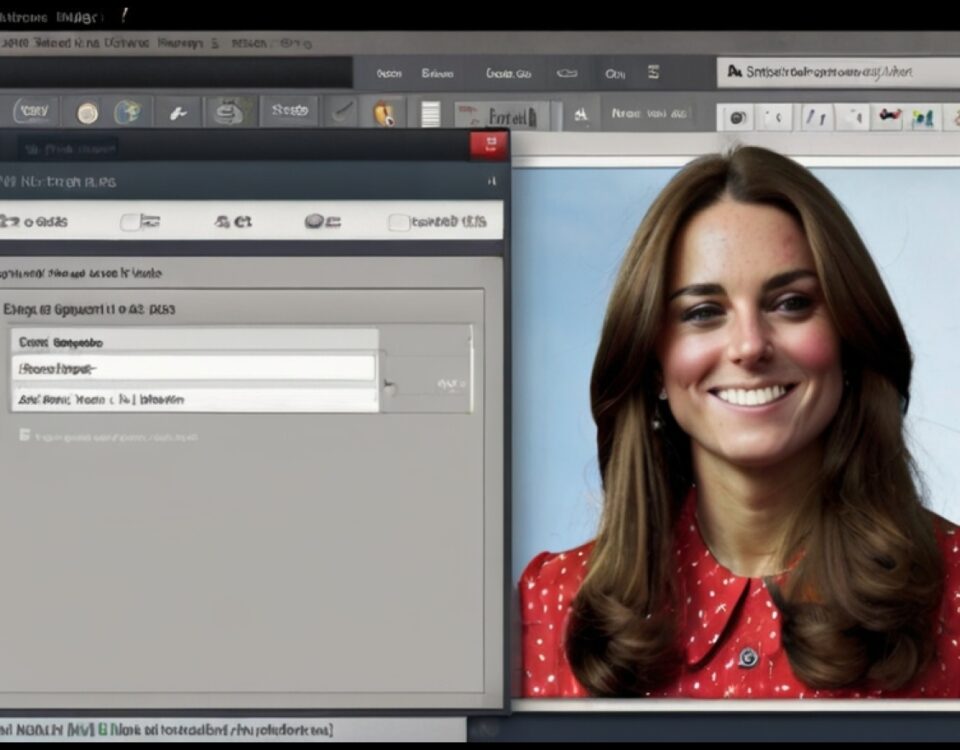Toggle the checkbox at the dialog's right end
The image size is (960, 750).
(398, 222)
